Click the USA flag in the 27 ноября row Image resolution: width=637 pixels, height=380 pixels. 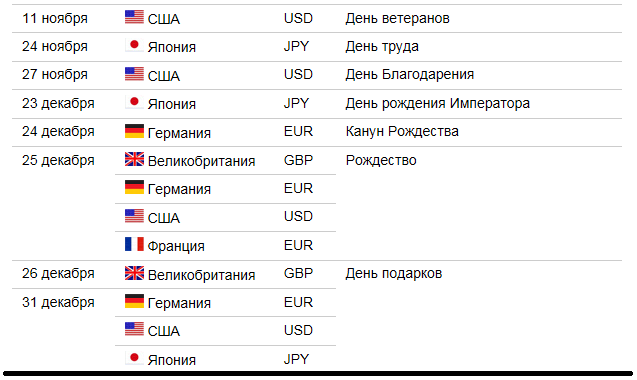coord(134,74)
